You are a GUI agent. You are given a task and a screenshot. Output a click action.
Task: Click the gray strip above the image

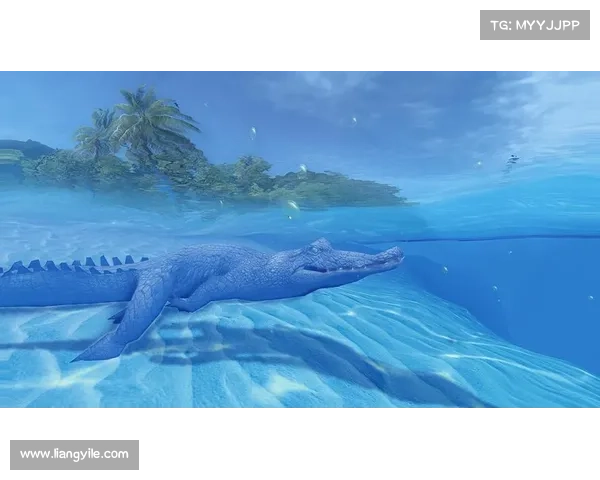click(300, 67)
